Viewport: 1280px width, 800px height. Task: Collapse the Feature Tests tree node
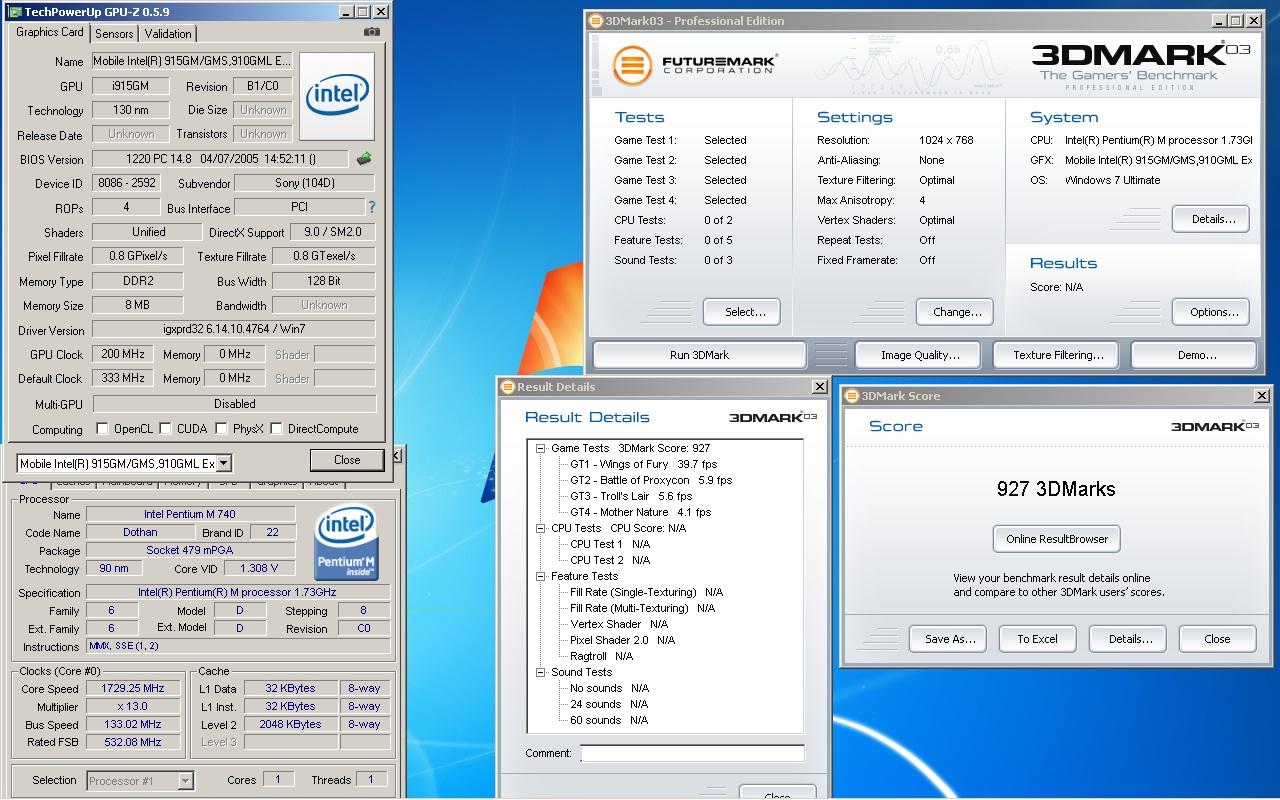click(x=541, y=577)
